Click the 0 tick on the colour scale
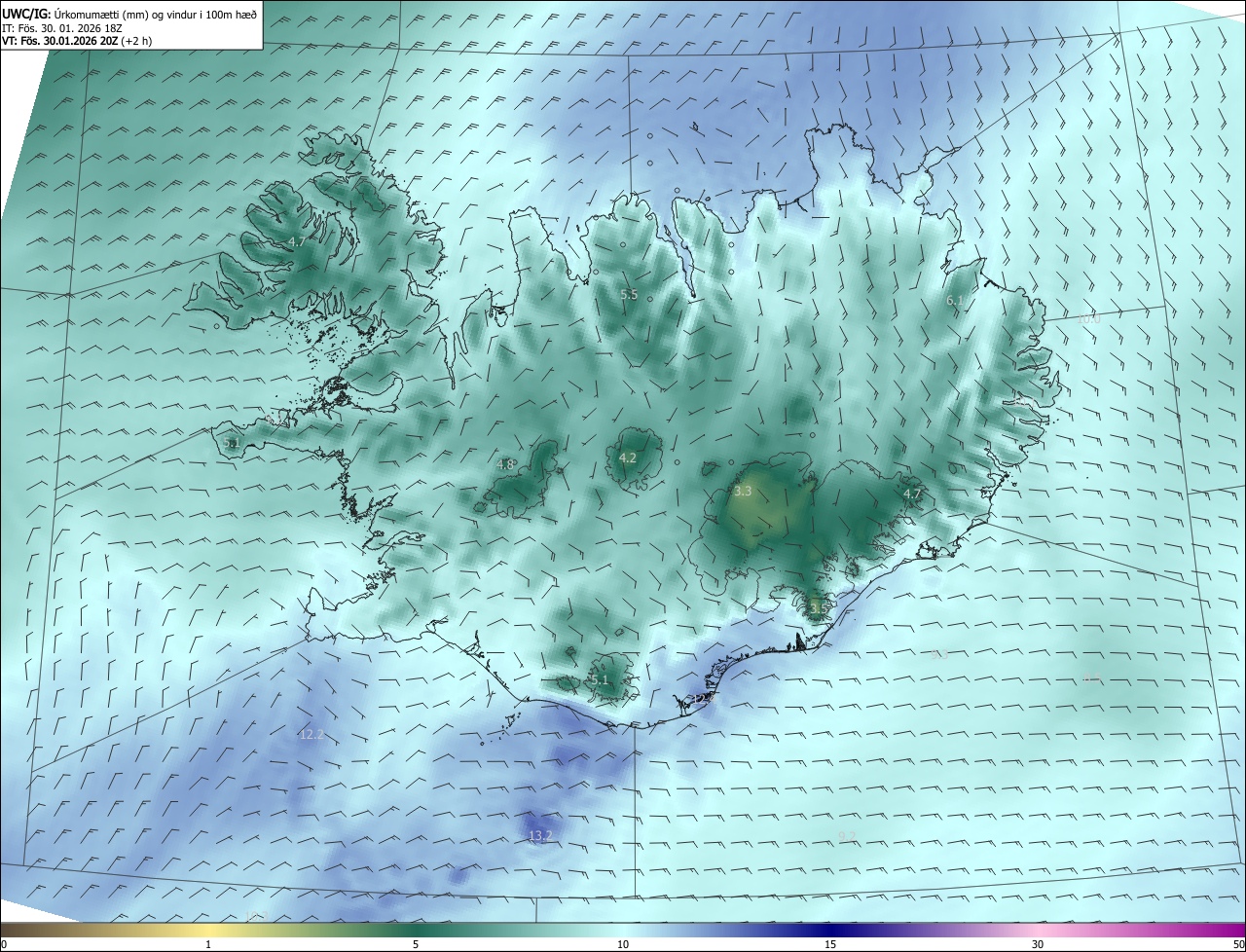1246x952 pixels. 4,944
